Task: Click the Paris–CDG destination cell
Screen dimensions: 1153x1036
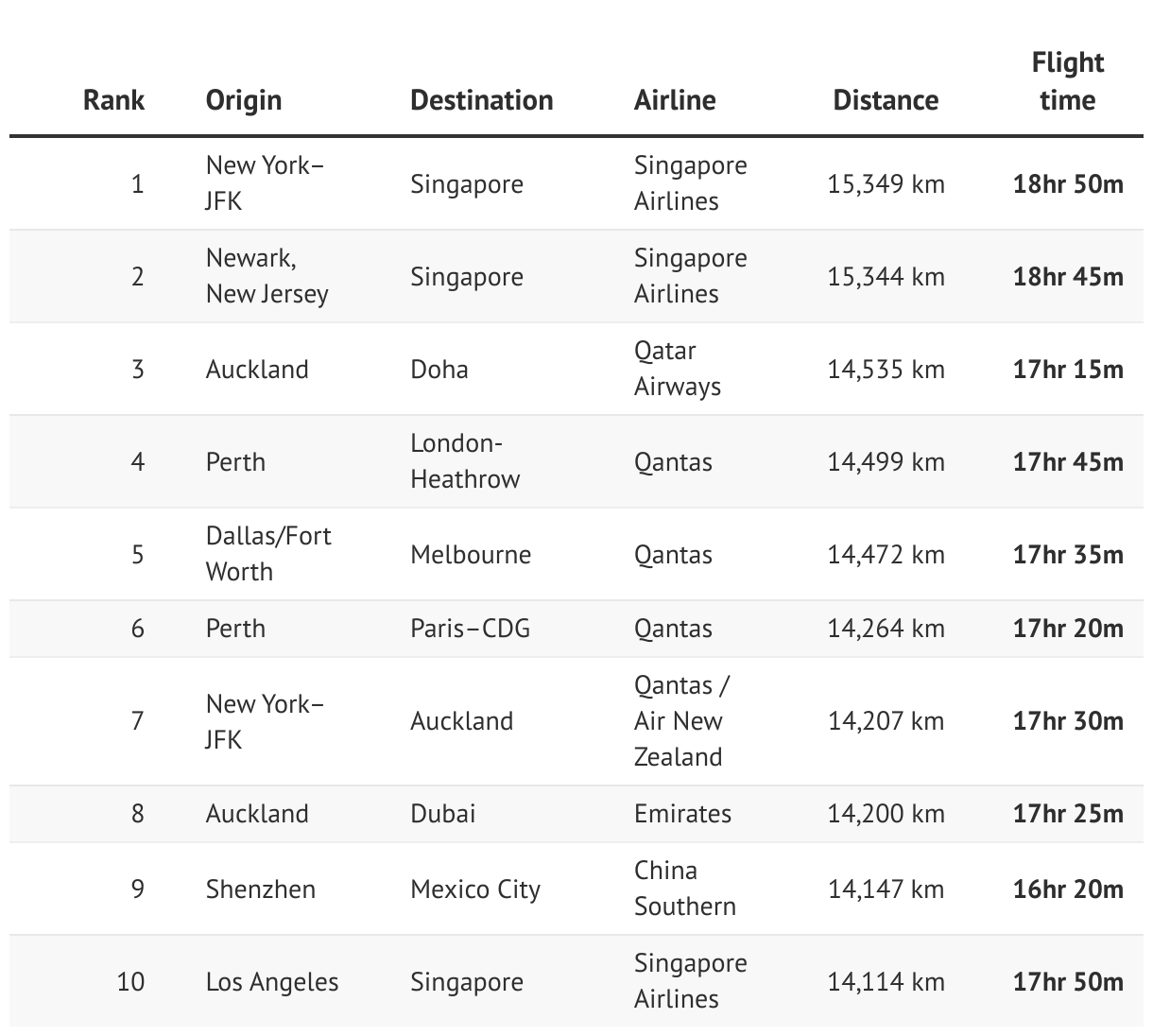Action: click(470, 629)
